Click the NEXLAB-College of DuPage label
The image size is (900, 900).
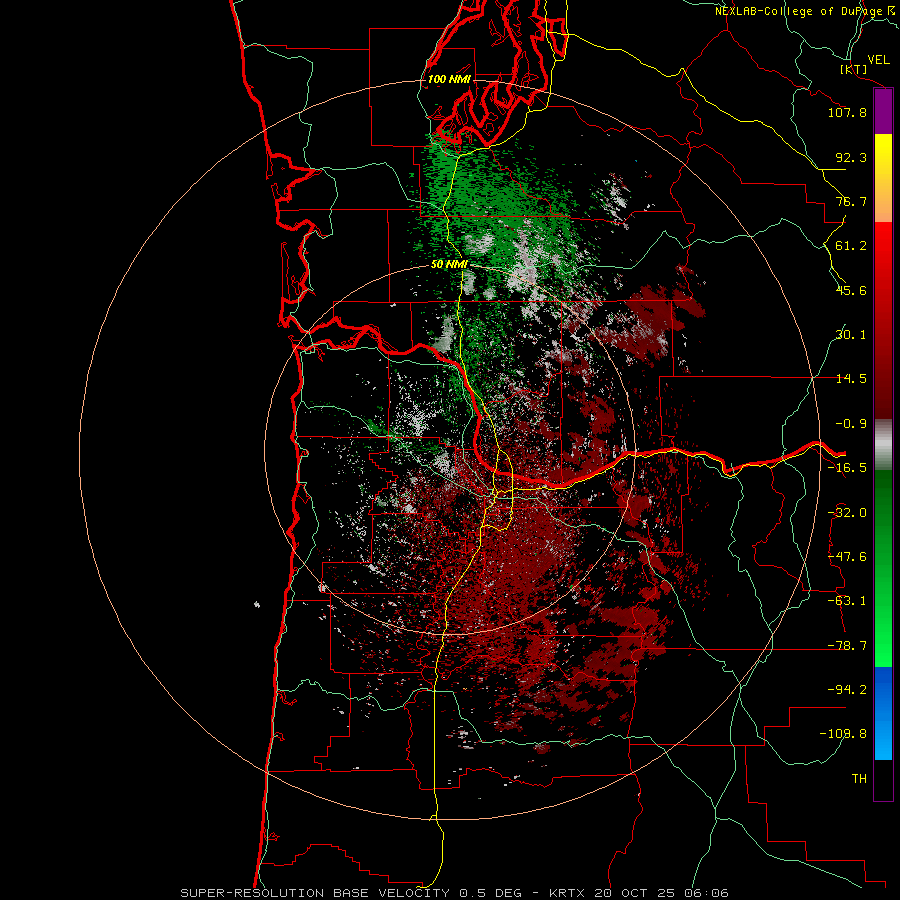pos(798,11)
